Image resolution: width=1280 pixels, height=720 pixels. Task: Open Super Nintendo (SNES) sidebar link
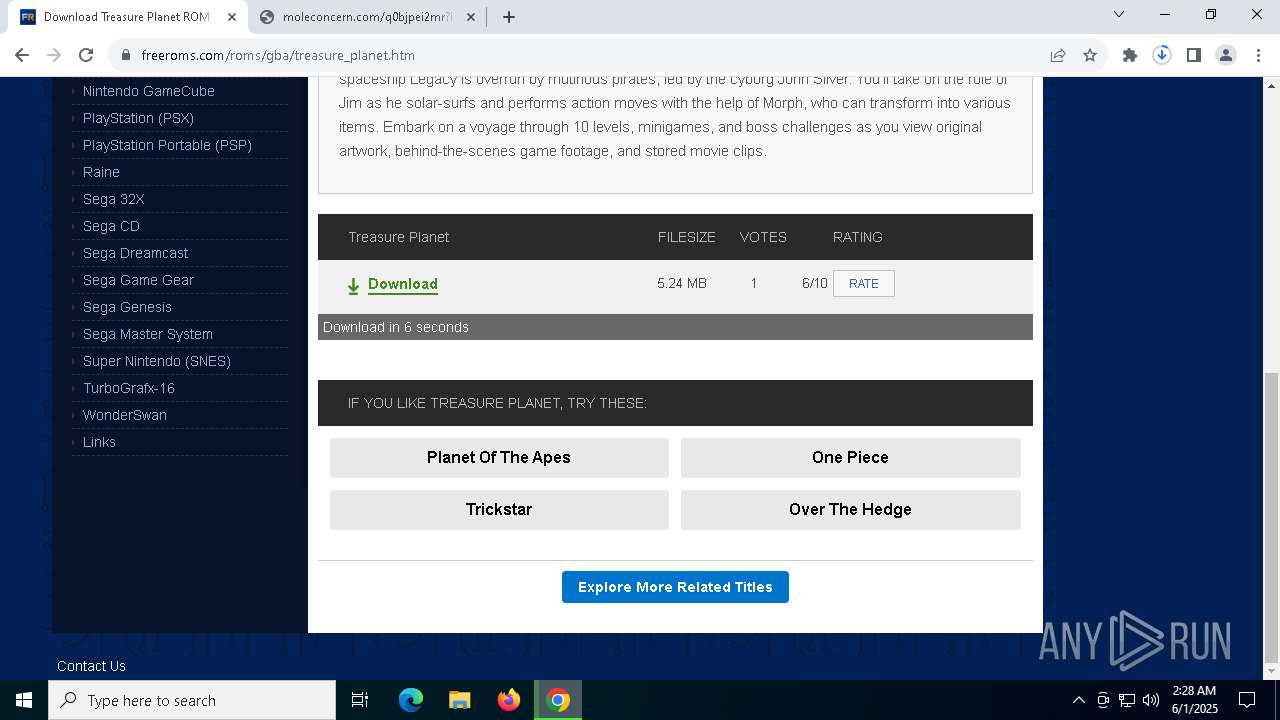coord(157,361)
